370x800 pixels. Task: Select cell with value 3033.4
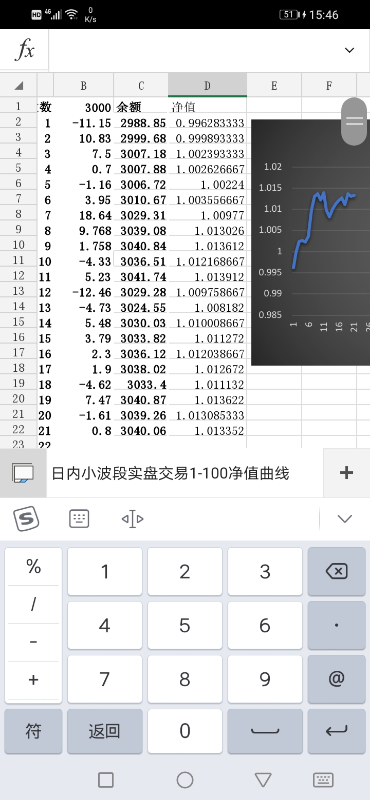(141, 384)
